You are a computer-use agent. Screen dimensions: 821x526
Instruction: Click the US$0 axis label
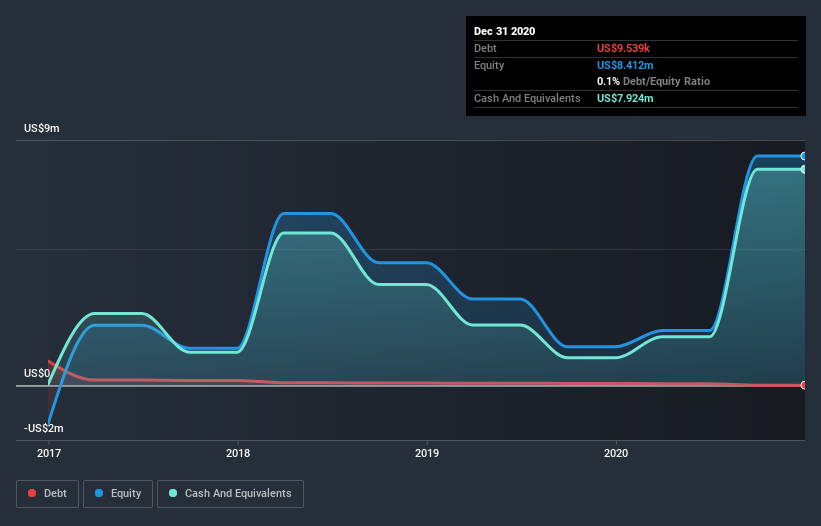click(37, 373)
